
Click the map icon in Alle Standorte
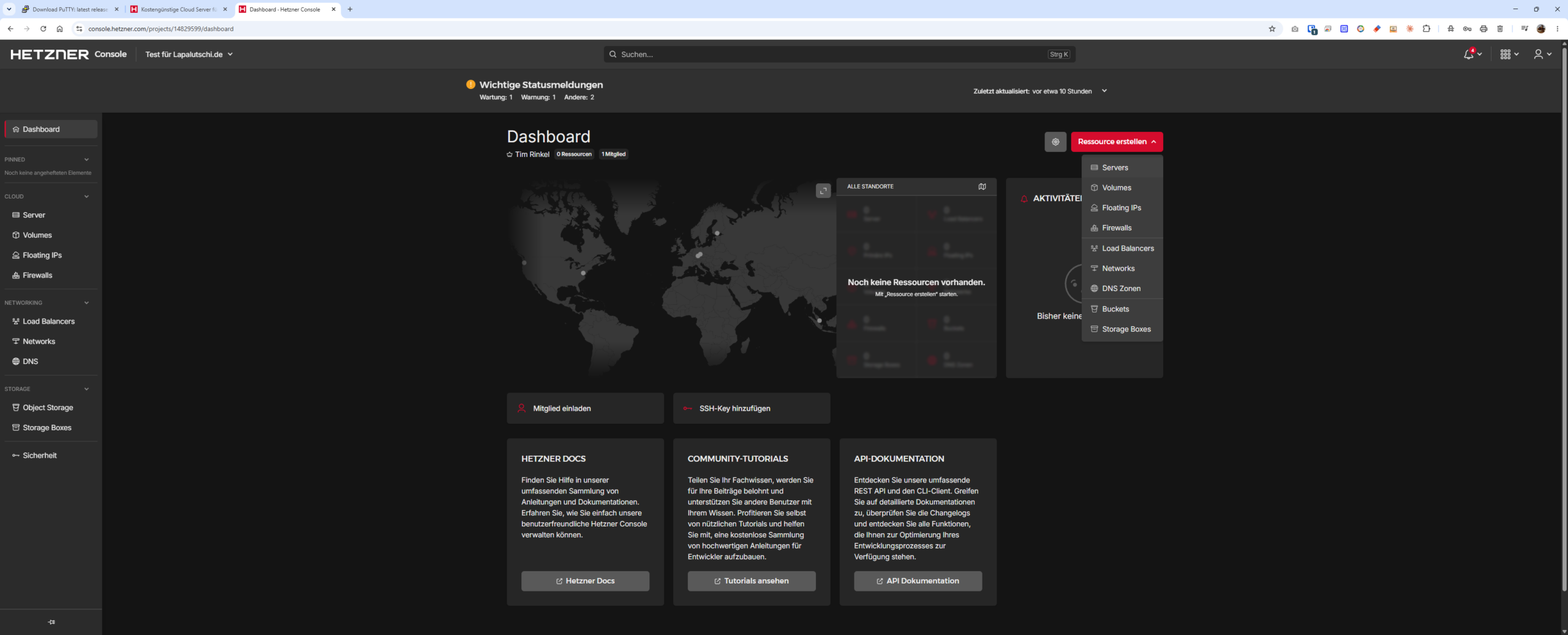[982, 186]
